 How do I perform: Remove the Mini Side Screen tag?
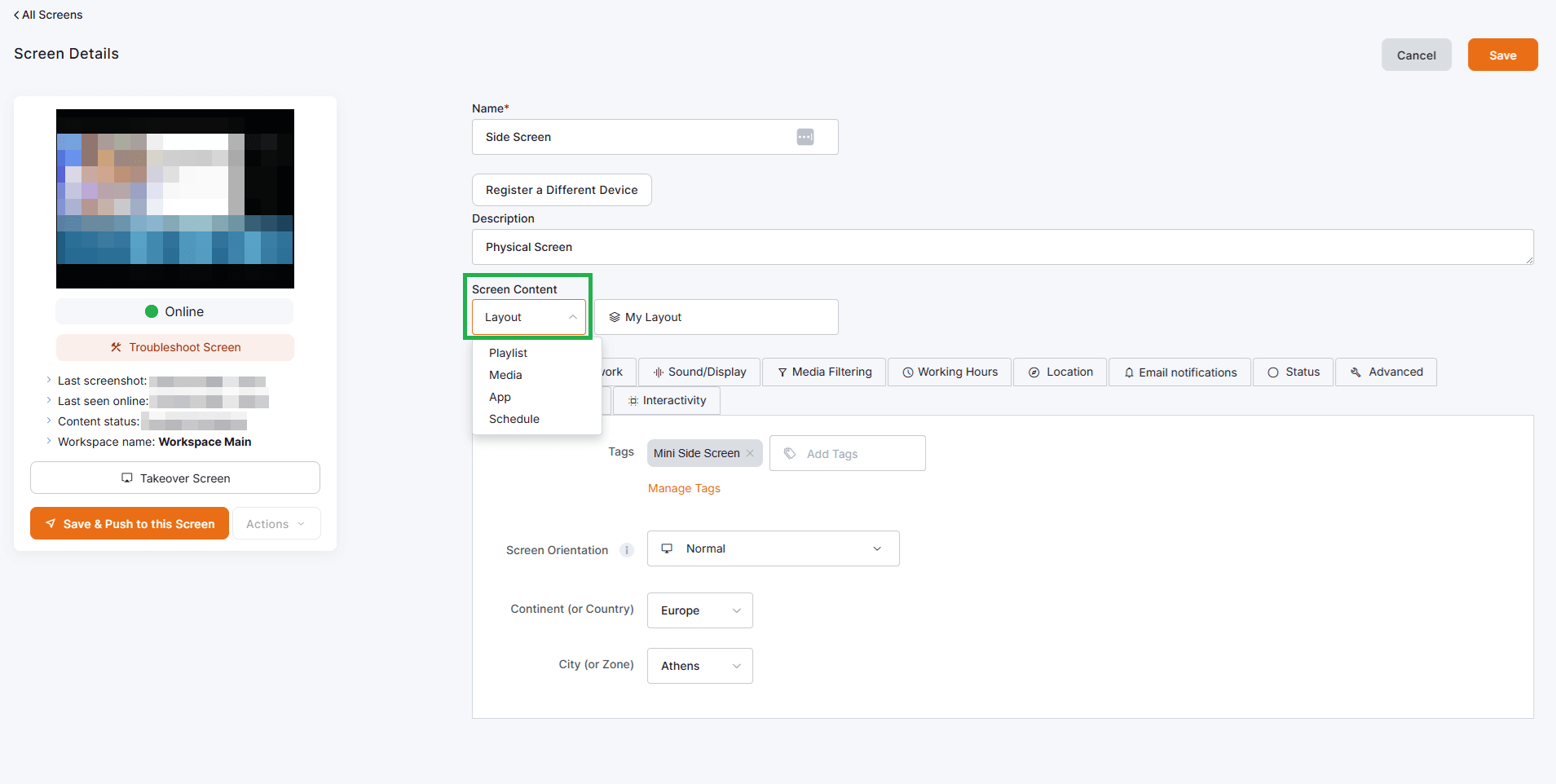click(750, 453)
